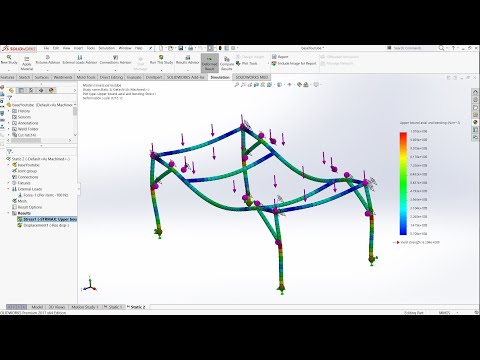Open the Tools menu
The height and width of the screenshot is (360, 480).
(91, 48)
